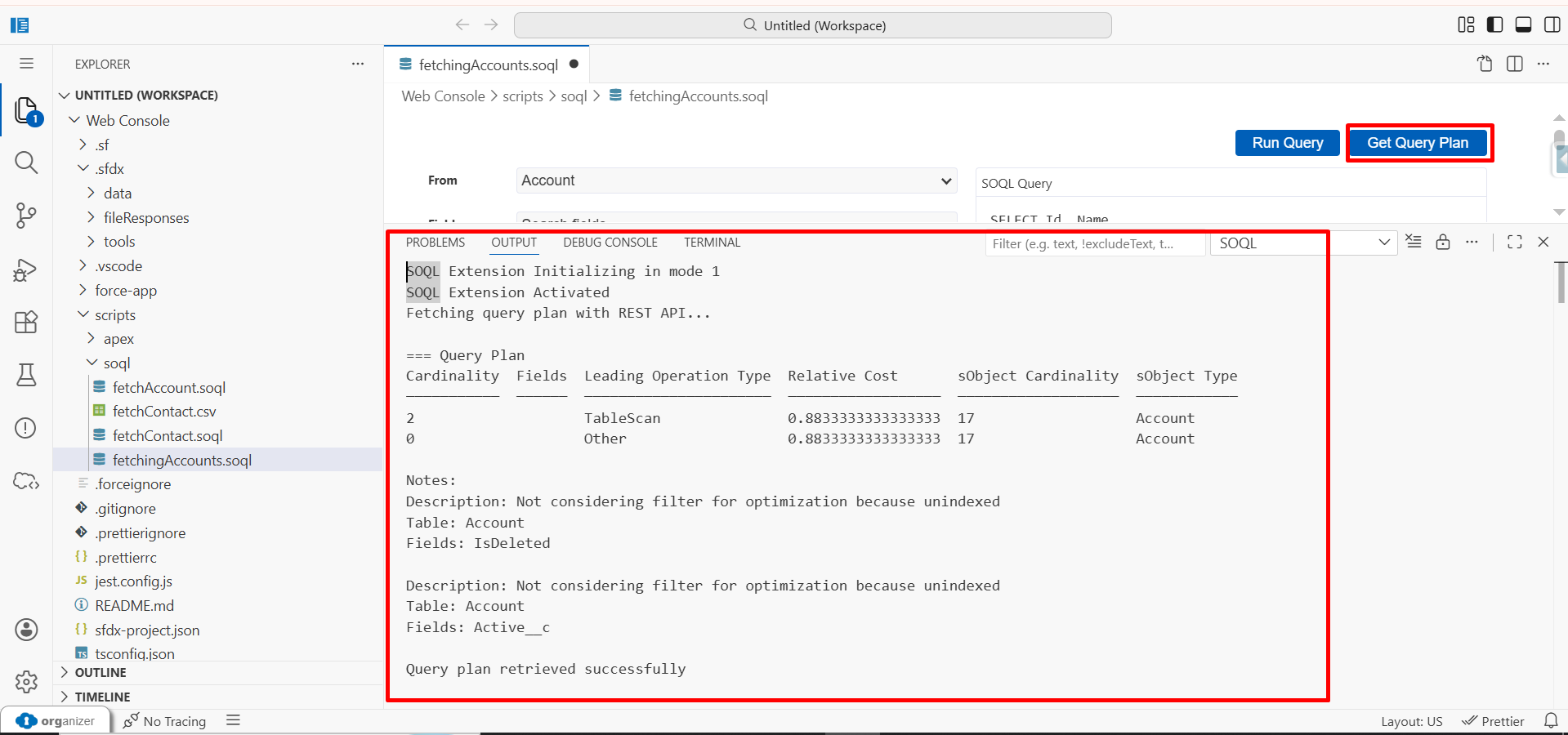The height and width of the screenshot is (735, 1568).
Task: Click the Untitled (Workspace) search bar
Action: pos(813,25)
